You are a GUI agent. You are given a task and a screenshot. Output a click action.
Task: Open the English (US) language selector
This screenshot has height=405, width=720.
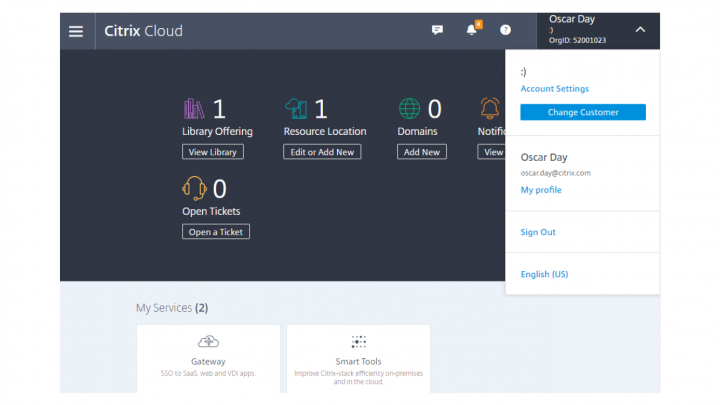[544, 274]
